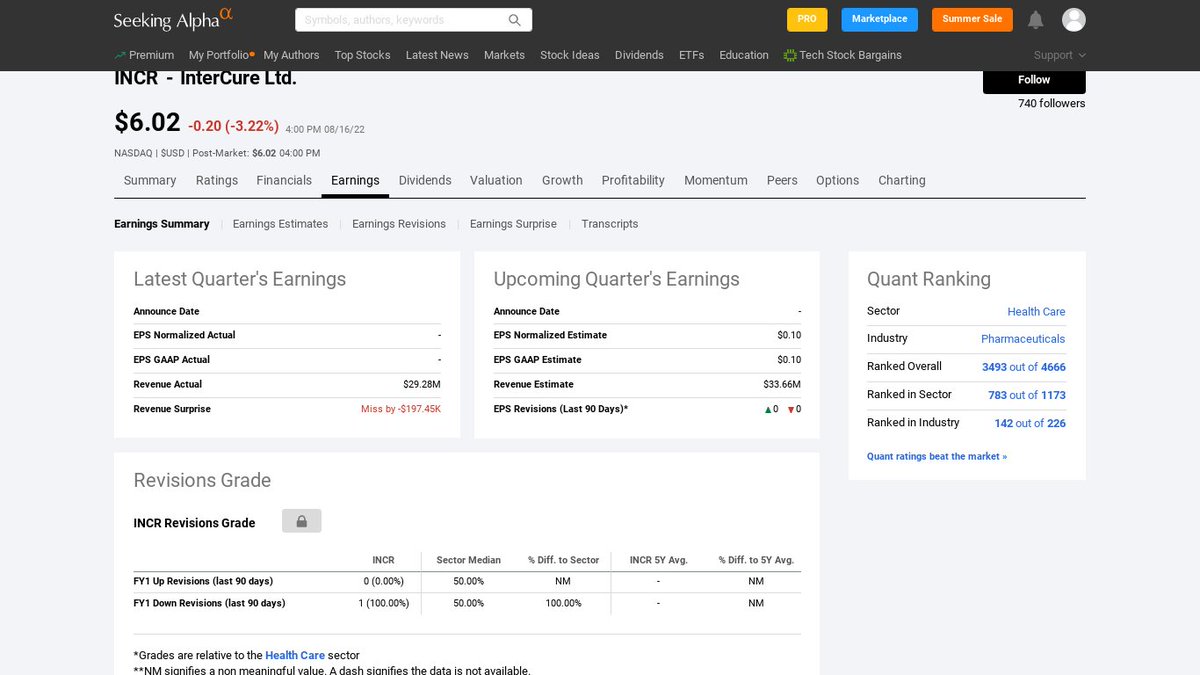Switch to the Summary tab
This screenshot has width=1200, height=675.
[150, 180]
